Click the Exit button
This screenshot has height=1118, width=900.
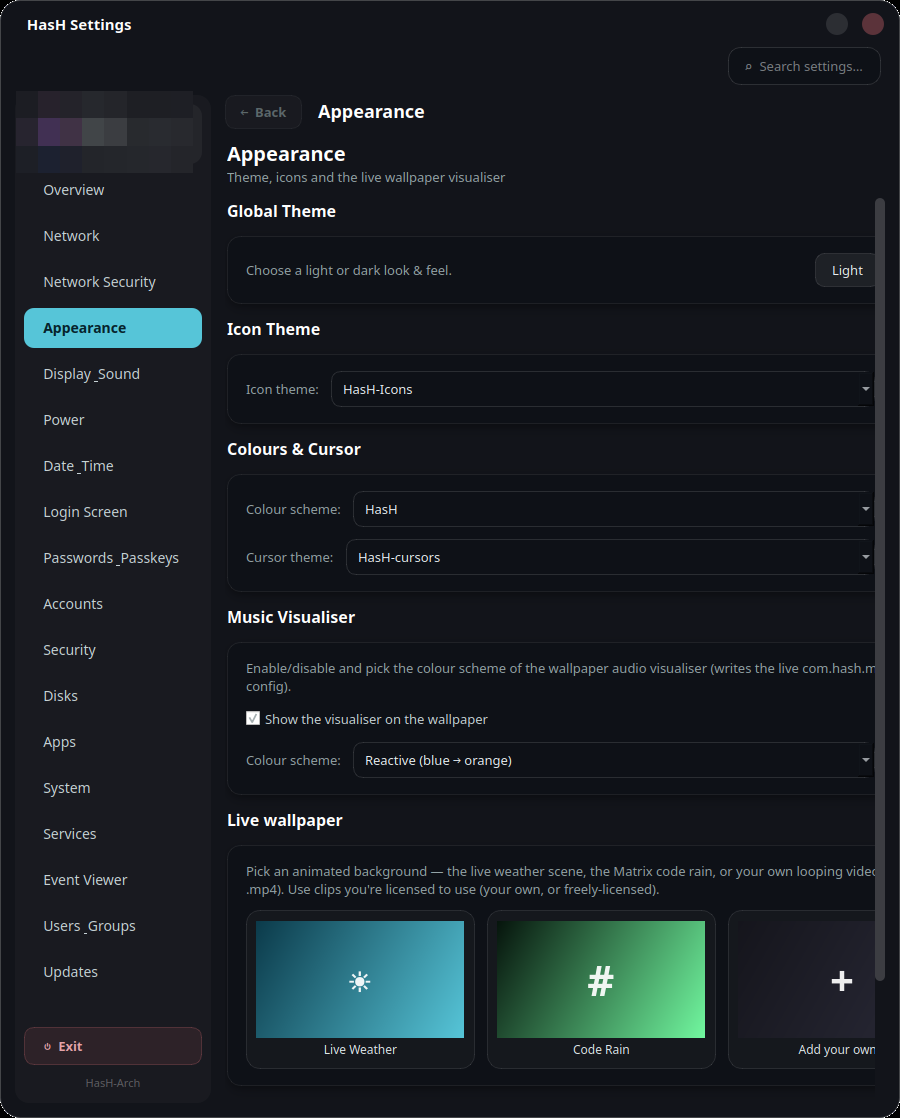coord(113,1046)
